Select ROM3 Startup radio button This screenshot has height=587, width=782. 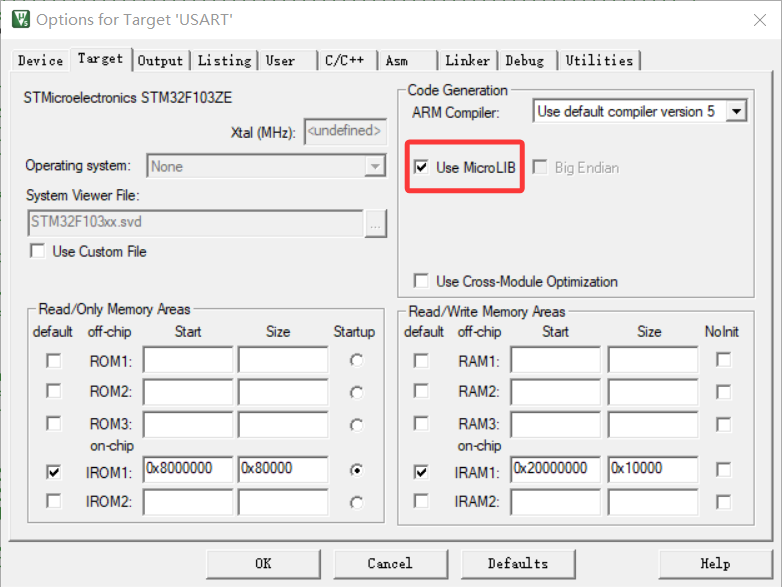click(356, 425)
